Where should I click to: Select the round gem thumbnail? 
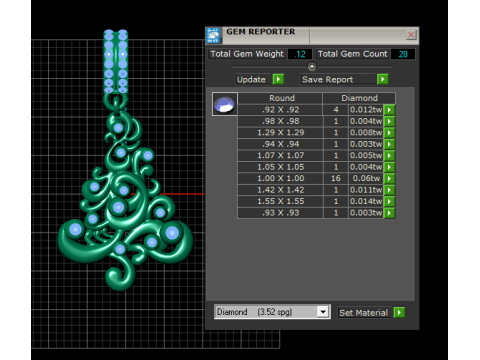(x=225, y=104)
